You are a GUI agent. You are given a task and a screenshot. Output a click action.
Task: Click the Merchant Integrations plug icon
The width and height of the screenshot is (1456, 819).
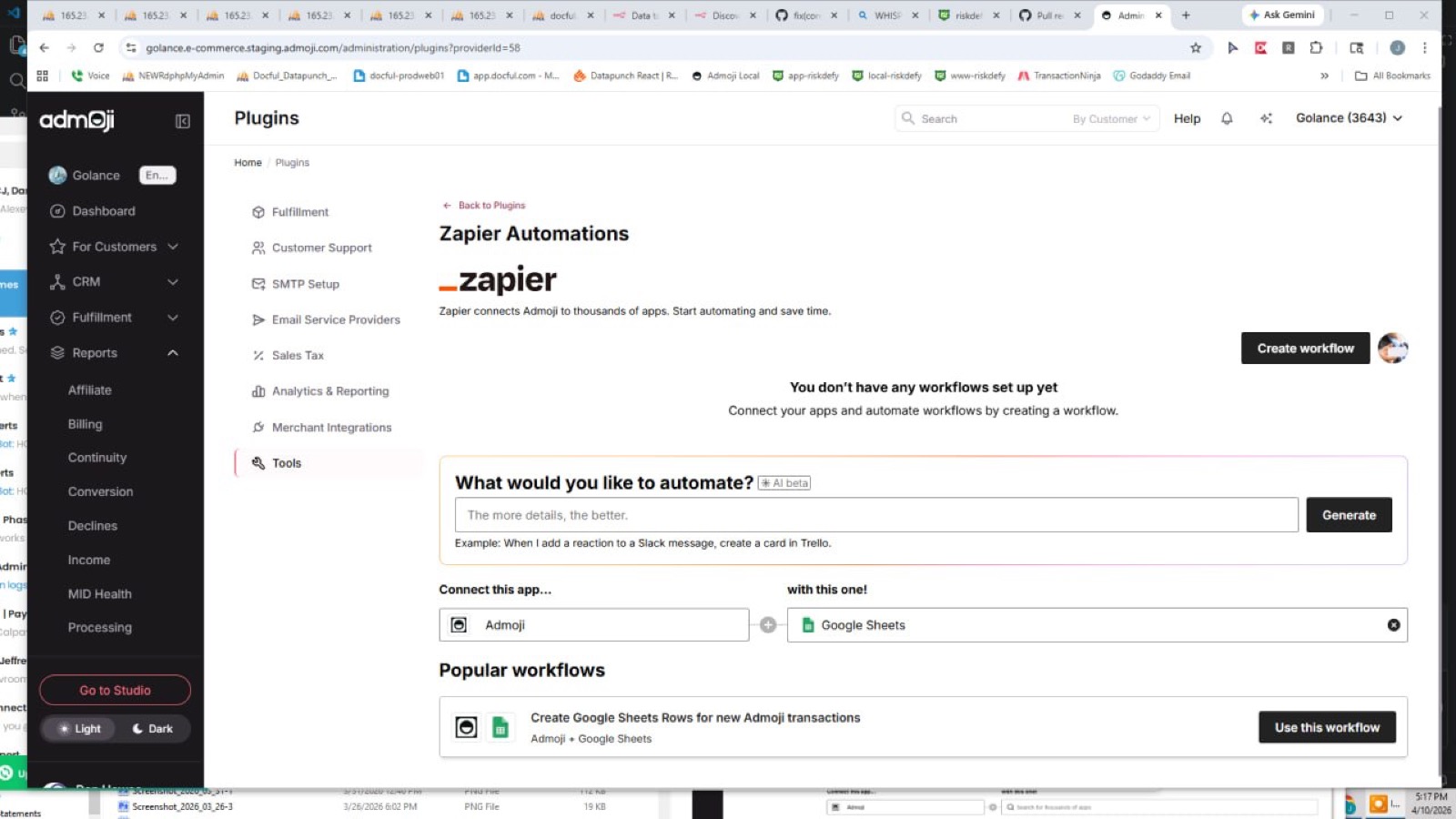pyautogui.click(x=258, y=427)
